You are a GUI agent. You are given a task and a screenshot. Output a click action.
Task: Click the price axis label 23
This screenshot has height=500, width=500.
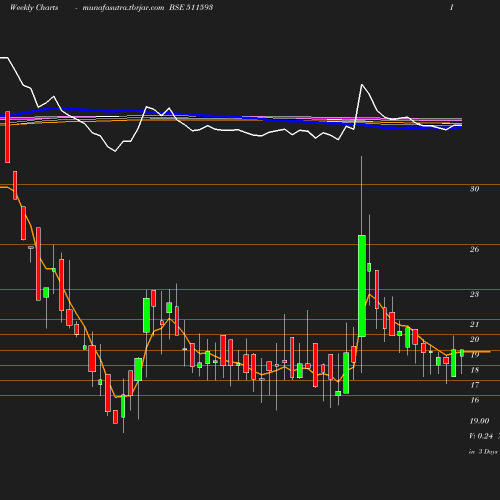coord(474,294)
